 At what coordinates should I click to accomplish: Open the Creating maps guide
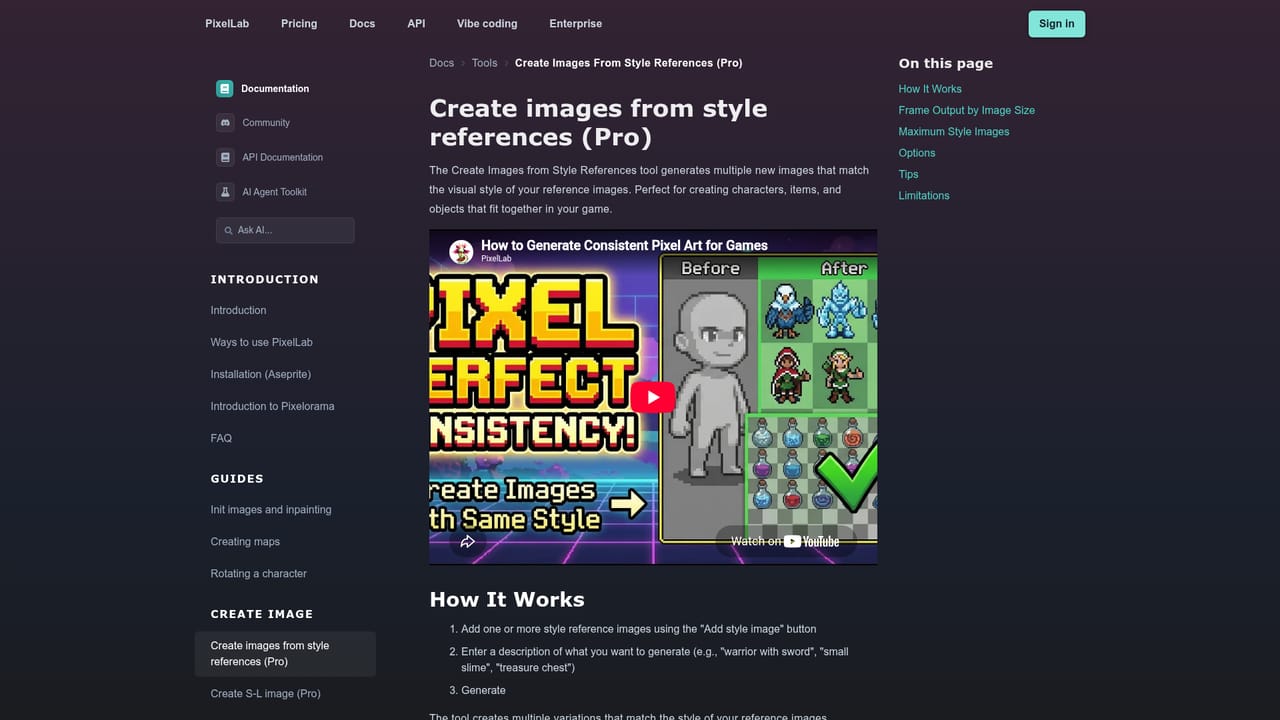(x=245, y=542)
